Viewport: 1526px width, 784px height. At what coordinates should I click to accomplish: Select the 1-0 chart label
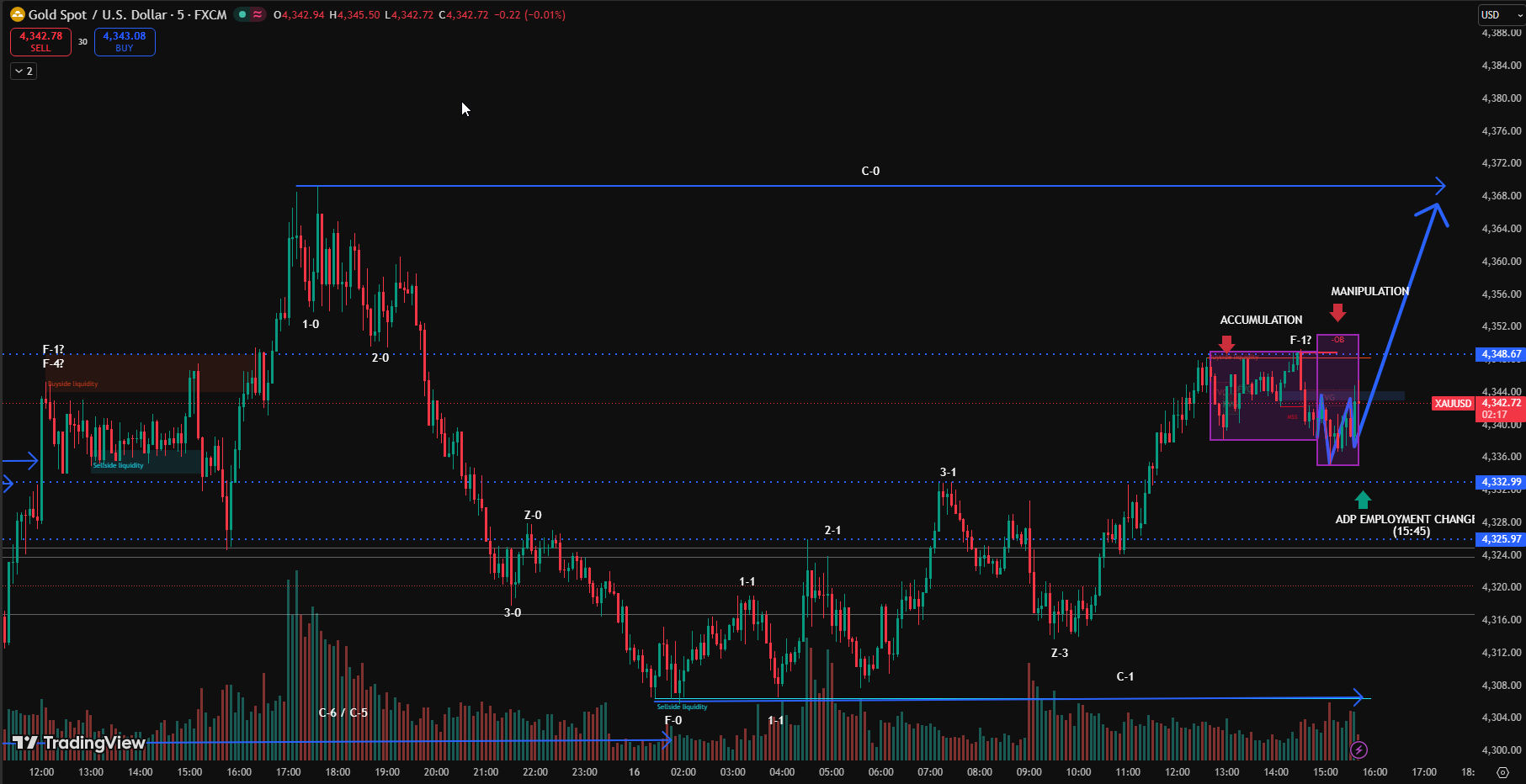(x=311, y=324)
